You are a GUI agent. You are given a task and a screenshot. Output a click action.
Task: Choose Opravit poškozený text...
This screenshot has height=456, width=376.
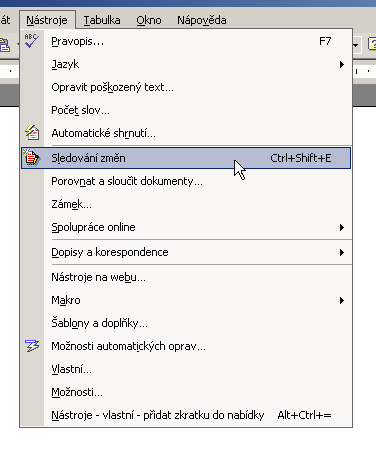point(186,87)
